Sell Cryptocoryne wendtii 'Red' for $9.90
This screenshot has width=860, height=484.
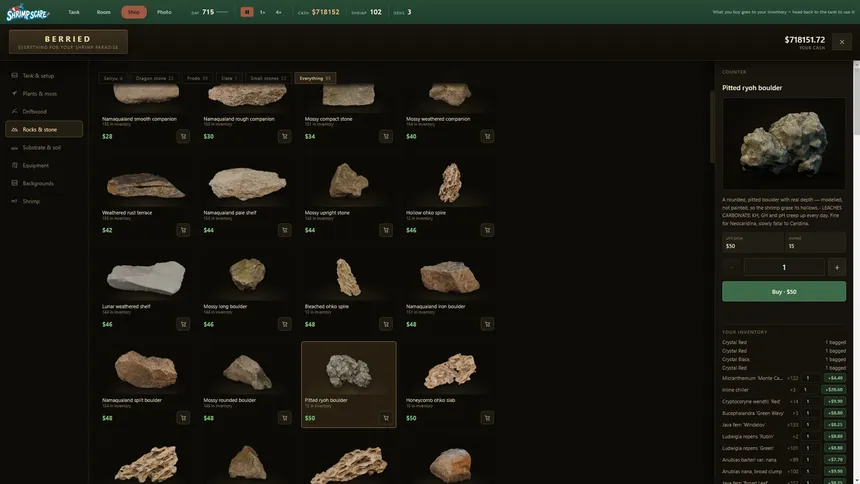pos(835,401)
